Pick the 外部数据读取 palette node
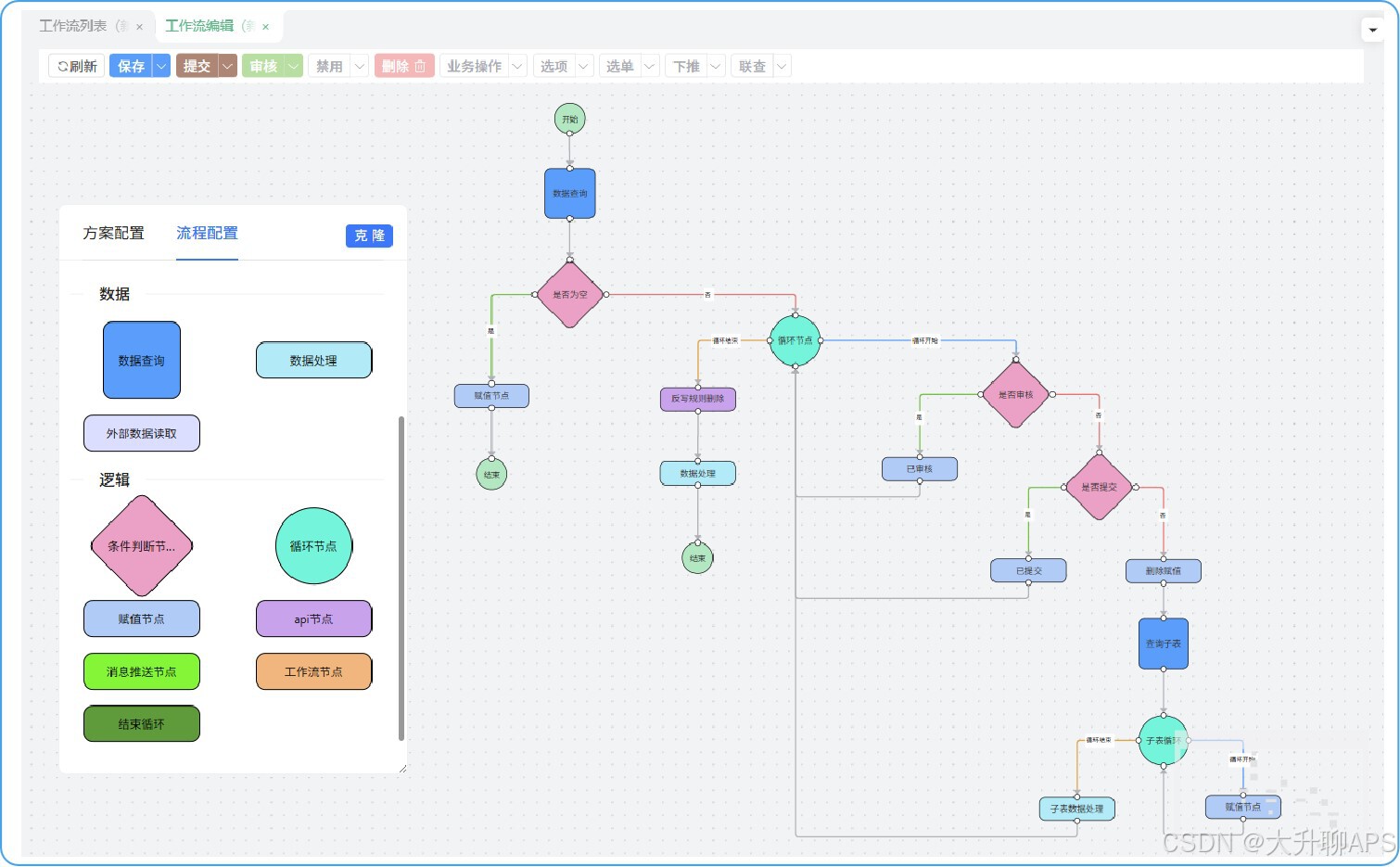The height and width of the screenshot is (867, 1400). (142, 433)
